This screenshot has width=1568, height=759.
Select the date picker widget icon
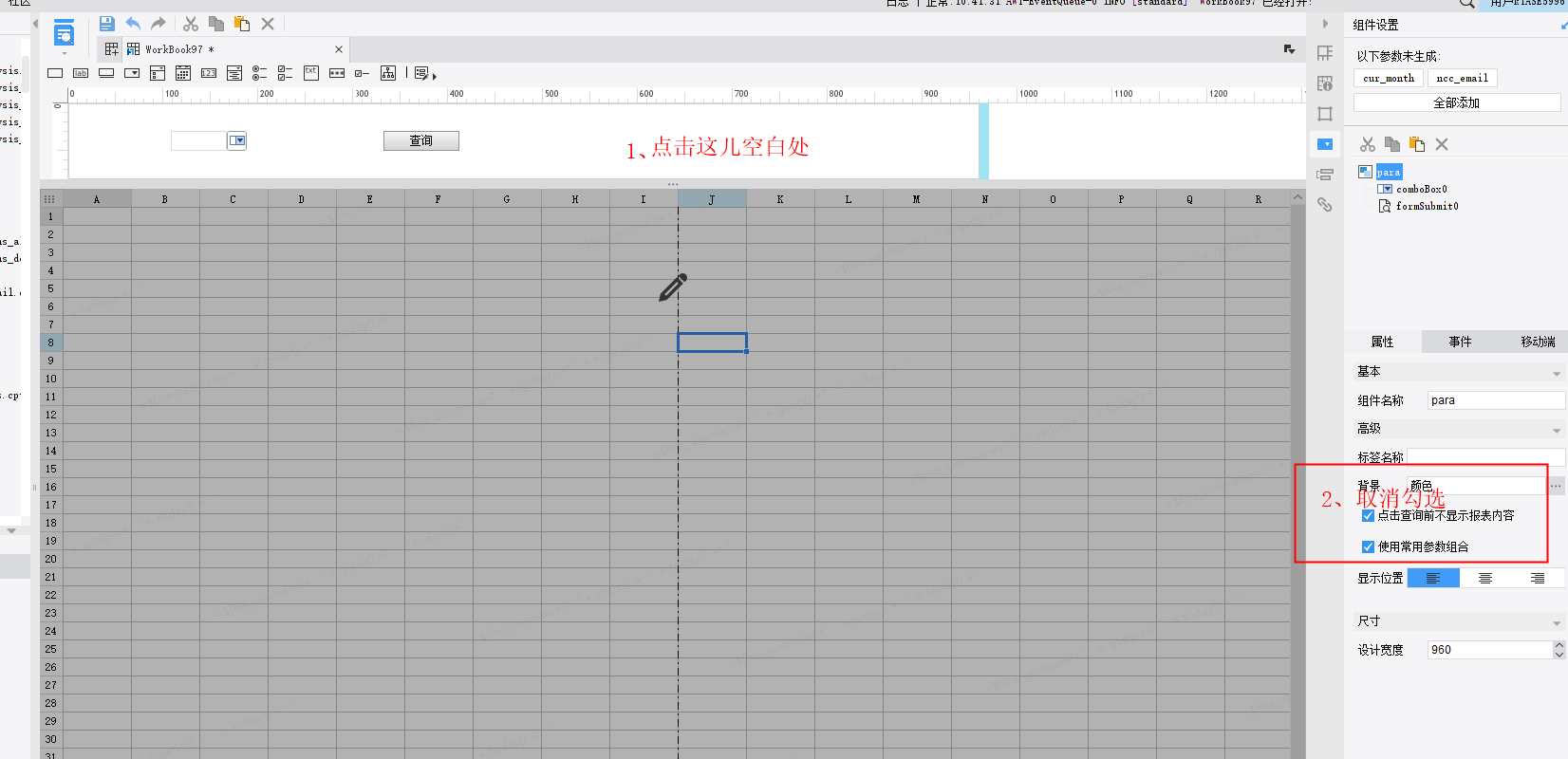click(x=183, y=73)
